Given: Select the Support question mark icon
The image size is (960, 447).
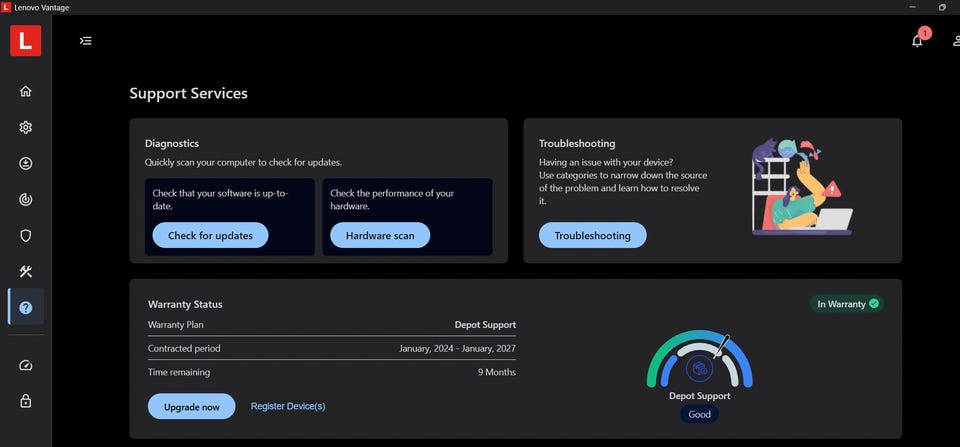Looking at the screenshot, I should [26, 307].
